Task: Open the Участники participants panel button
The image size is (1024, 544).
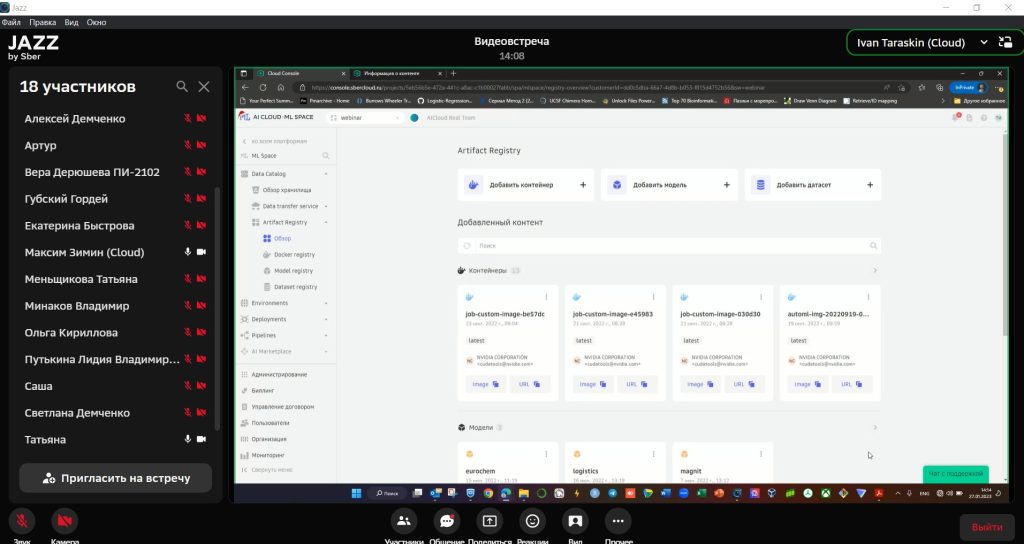Action: (x=404, y=520)
